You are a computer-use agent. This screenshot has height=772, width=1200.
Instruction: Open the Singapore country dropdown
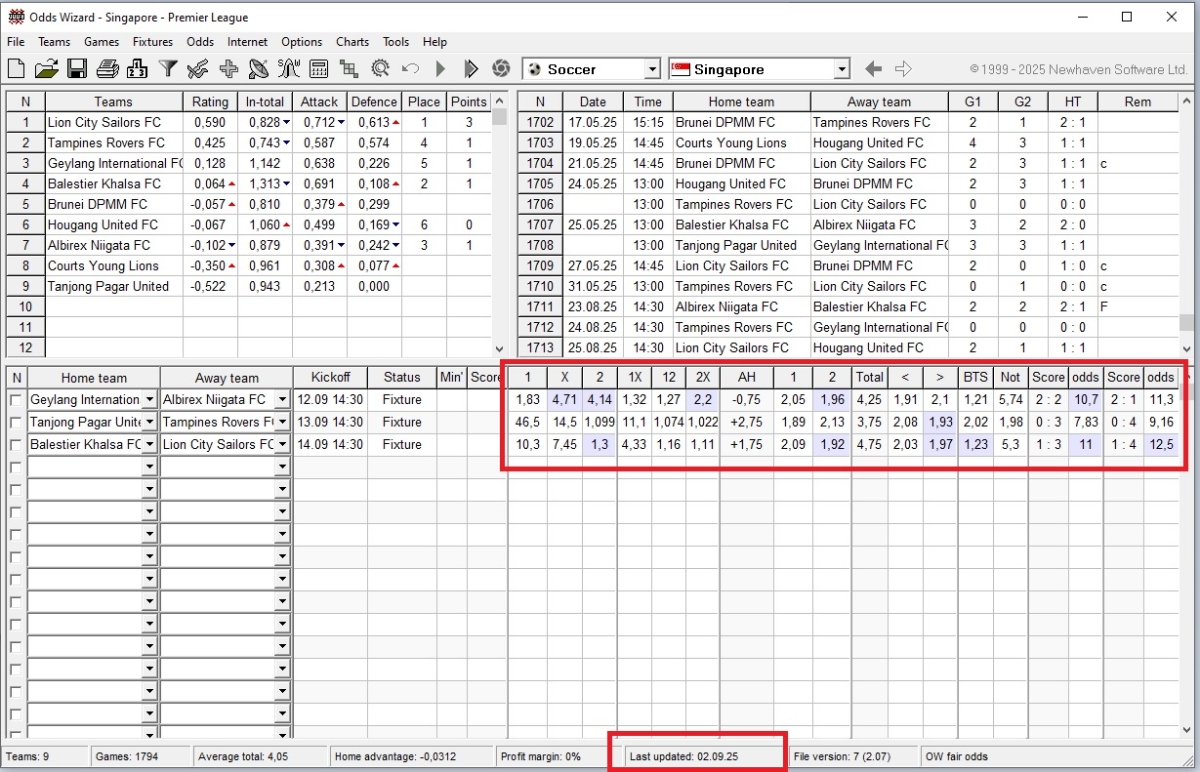tap(841, 69)
